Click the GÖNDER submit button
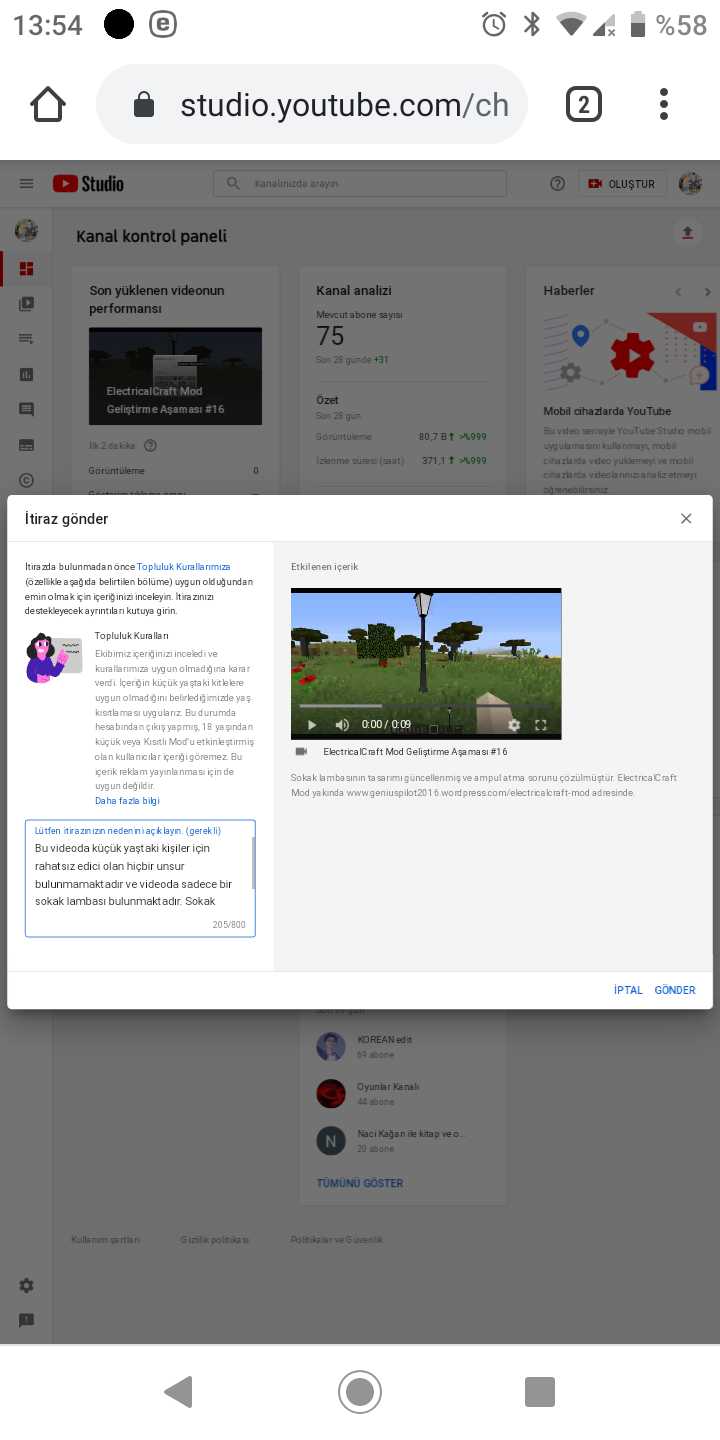 click(675, 990)
